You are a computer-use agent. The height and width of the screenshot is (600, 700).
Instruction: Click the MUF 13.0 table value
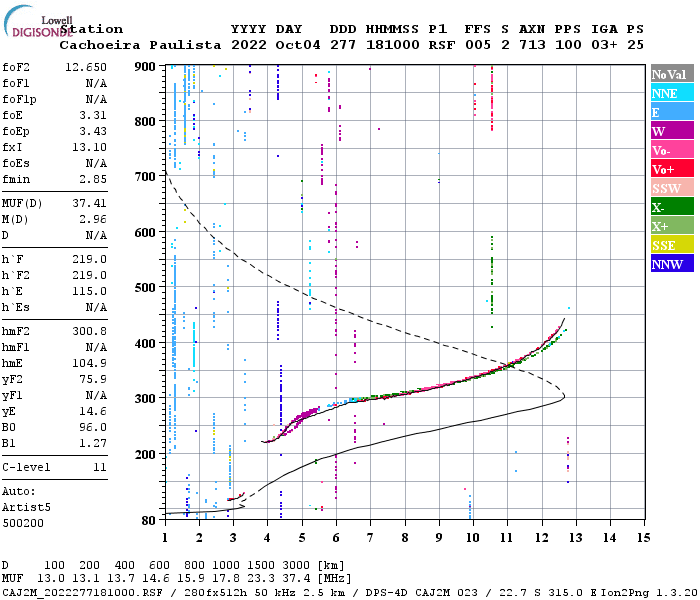pos(50,579)
